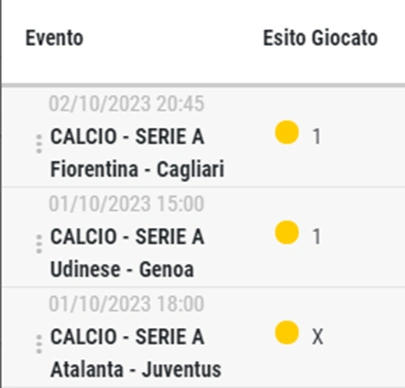Screen dimensions: 405x388
Task: Open the Udinese - Genoa match
Action: click(x=122, y=269)
